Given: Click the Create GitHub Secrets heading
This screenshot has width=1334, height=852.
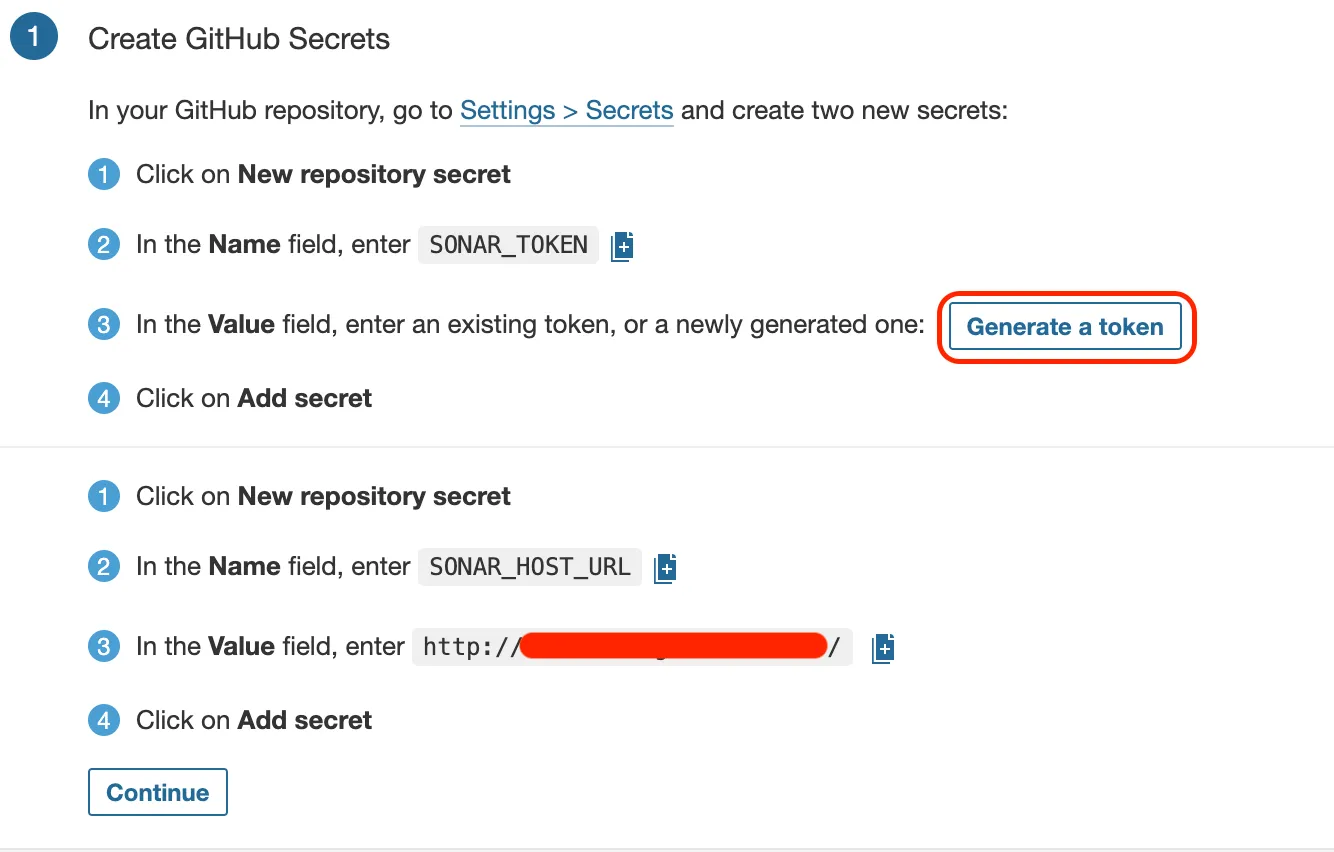Looking at the screenshot, I should click(x=239, y=39).
